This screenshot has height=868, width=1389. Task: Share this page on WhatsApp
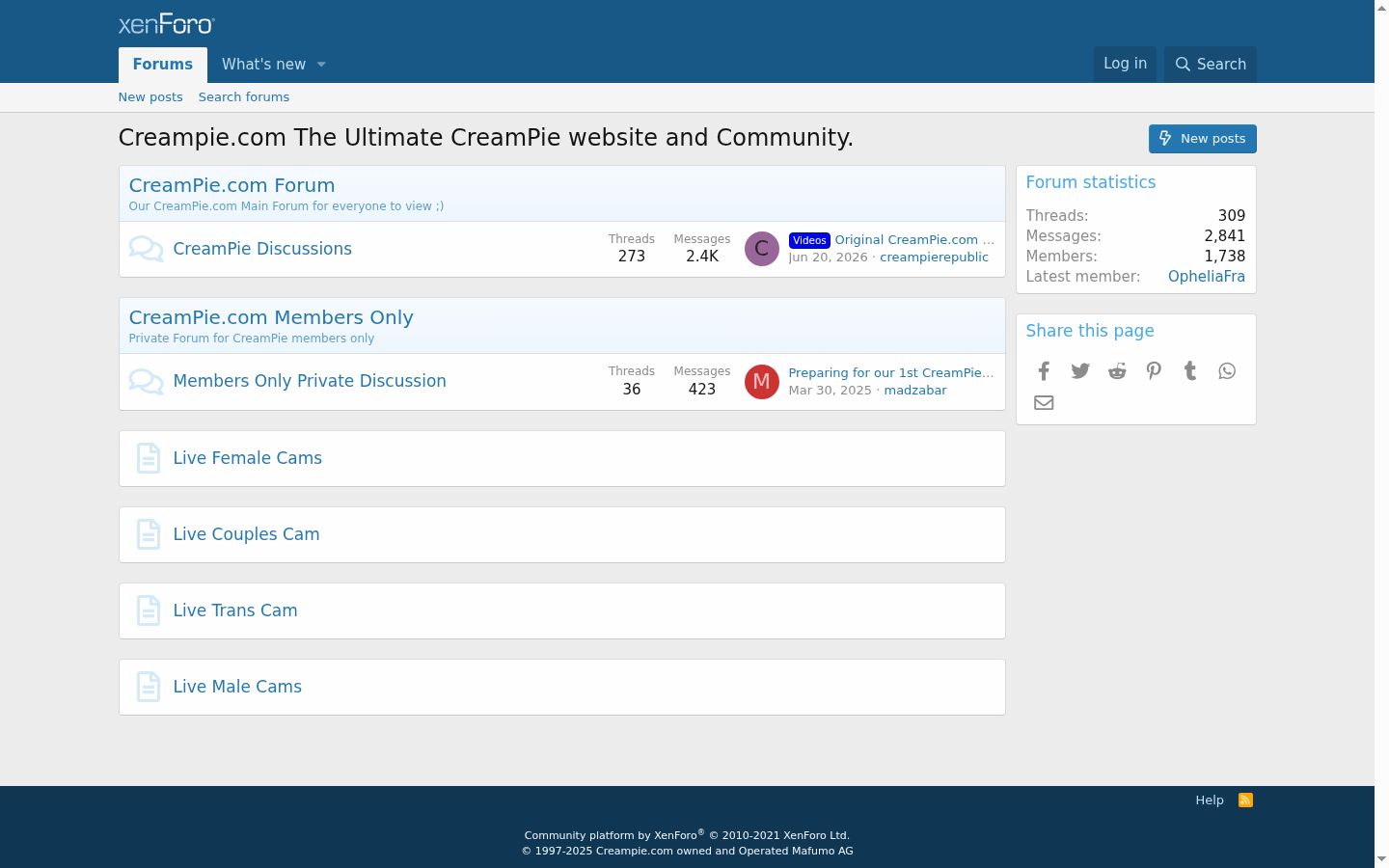[1227, 371]
